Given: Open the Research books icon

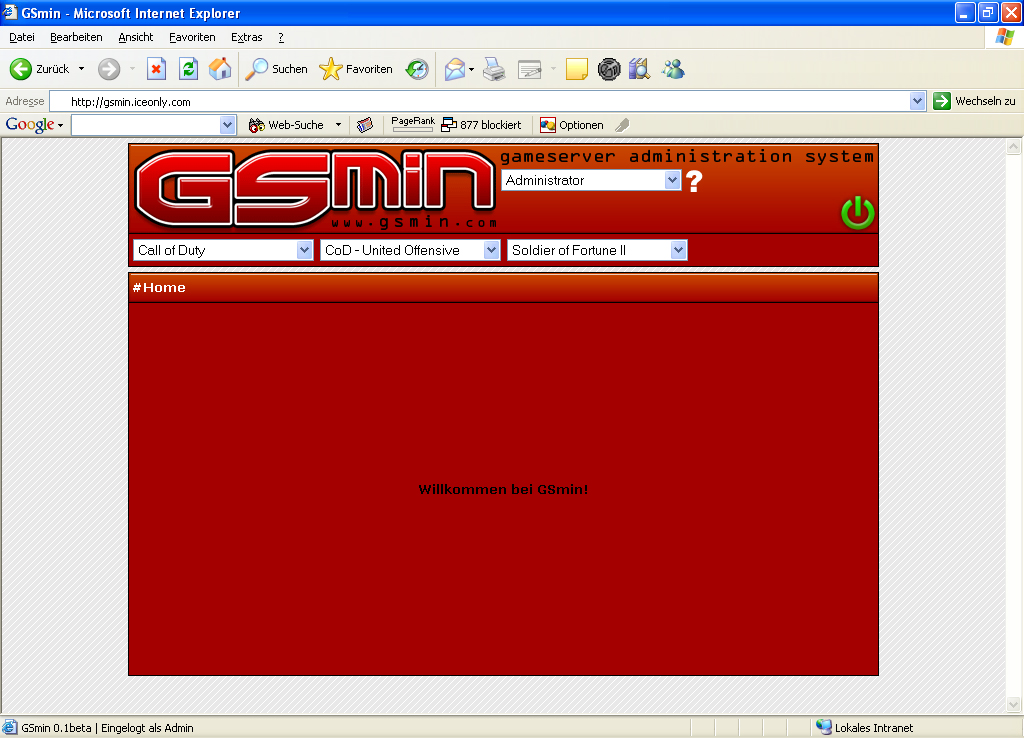Looking at the screenshot, I should pyautogui.click(x=639, y=69).
